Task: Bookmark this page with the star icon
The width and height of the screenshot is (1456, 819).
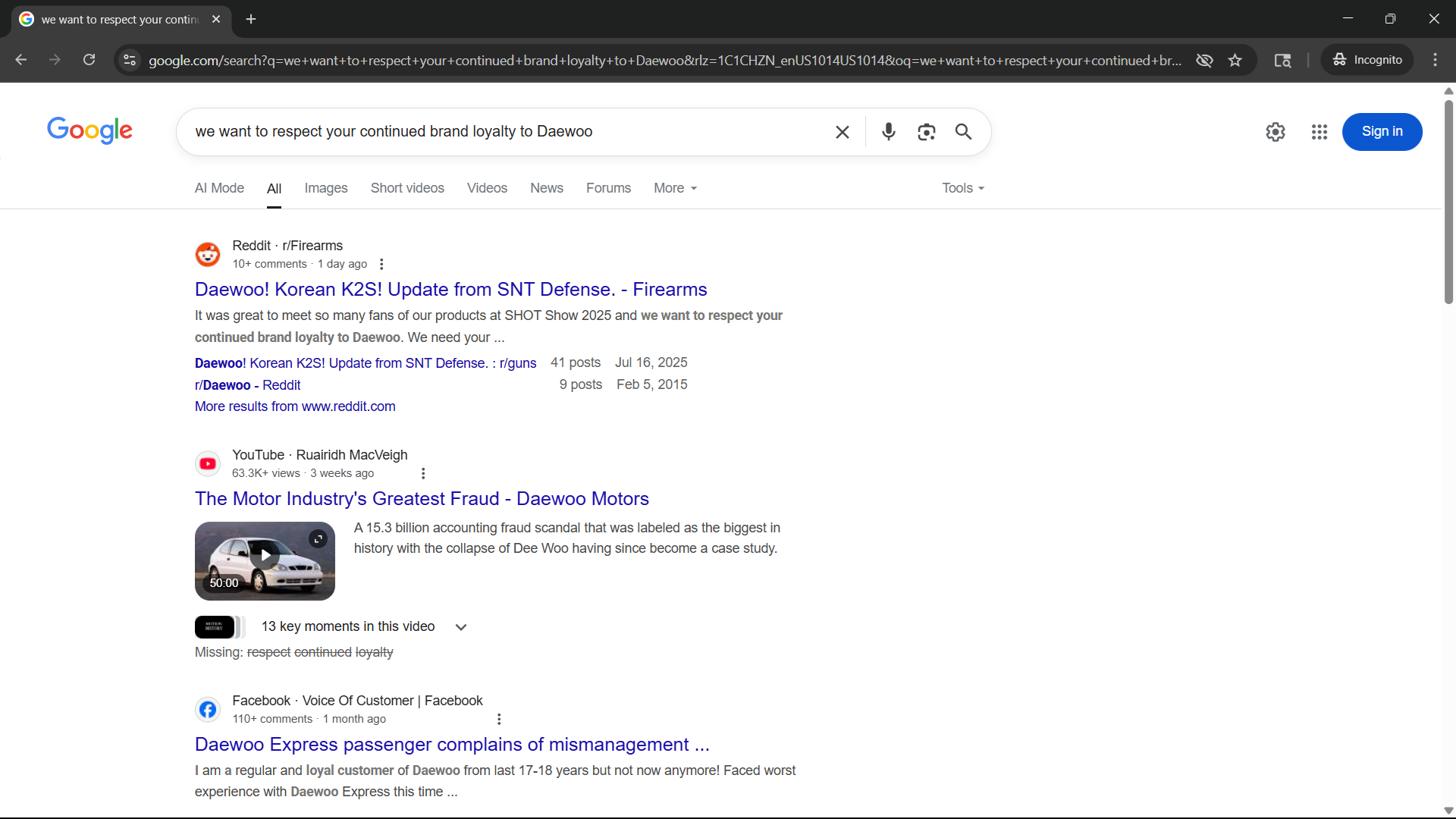Action: pos(1235,60)
